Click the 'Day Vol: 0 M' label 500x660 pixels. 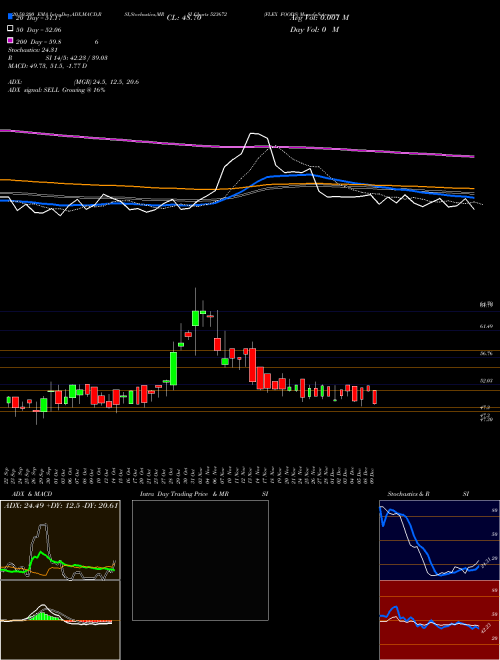point(314,30)
